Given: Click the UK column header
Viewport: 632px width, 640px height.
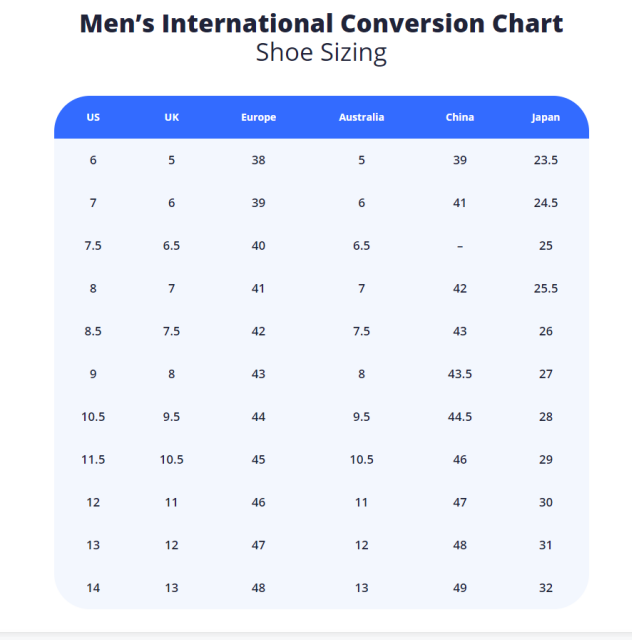Looking at the screenshot, I should (x=172, y=117).
